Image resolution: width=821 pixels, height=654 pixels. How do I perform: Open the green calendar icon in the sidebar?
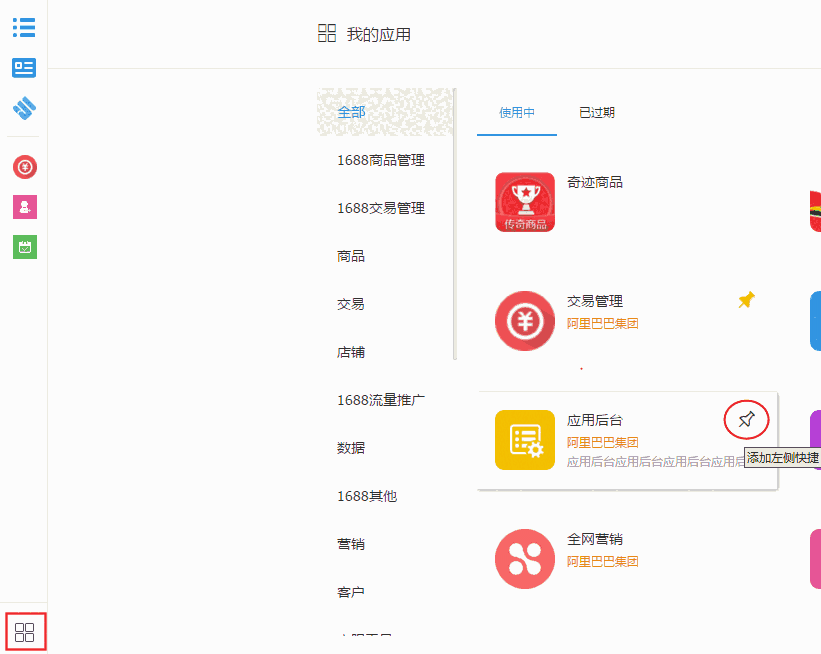click(24, 246)
